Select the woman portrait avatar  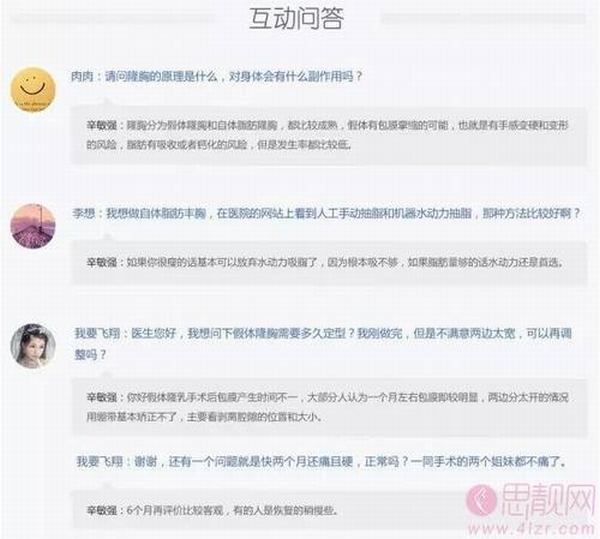33,345
